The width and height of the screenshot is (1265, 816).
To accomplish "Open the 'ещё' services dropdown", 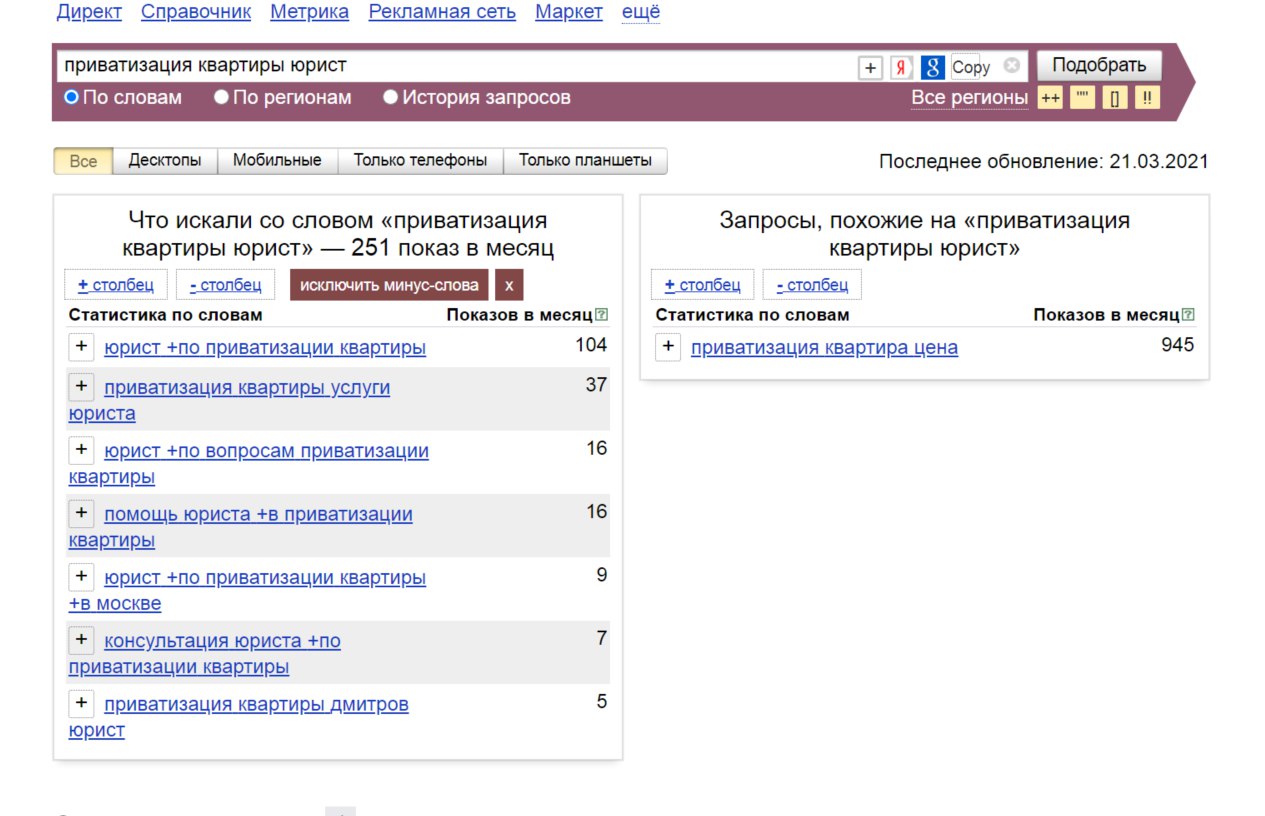I will coord(641,12).
